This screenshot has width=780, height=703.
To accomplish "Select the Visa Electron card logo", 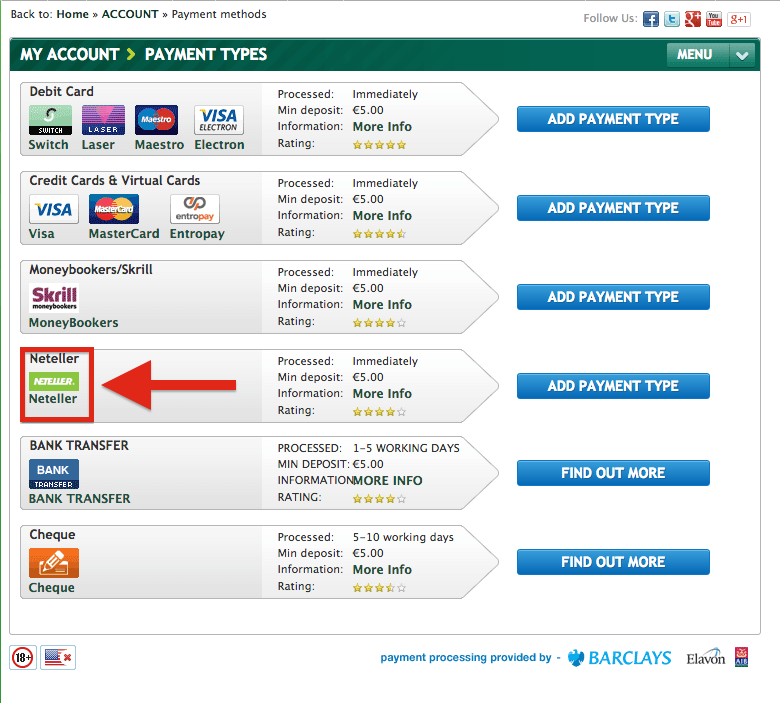I will pyautogui.click(x=219, y=120).
